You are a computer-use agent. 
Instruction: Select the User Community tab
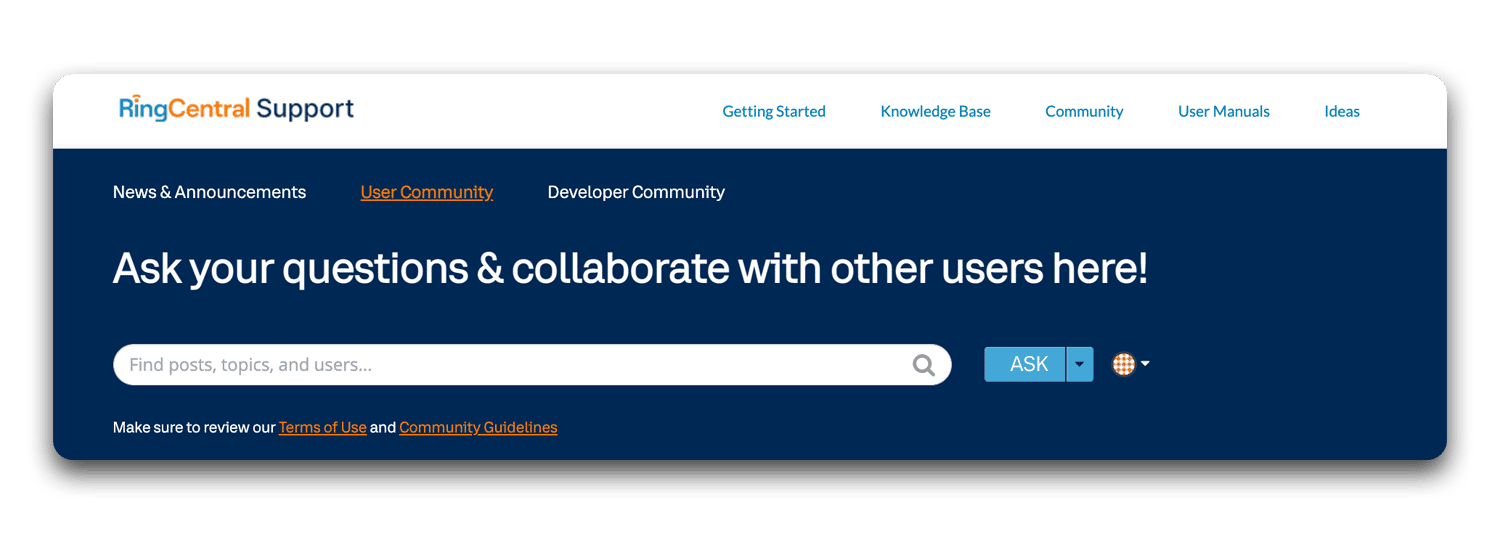pos(426,192)
